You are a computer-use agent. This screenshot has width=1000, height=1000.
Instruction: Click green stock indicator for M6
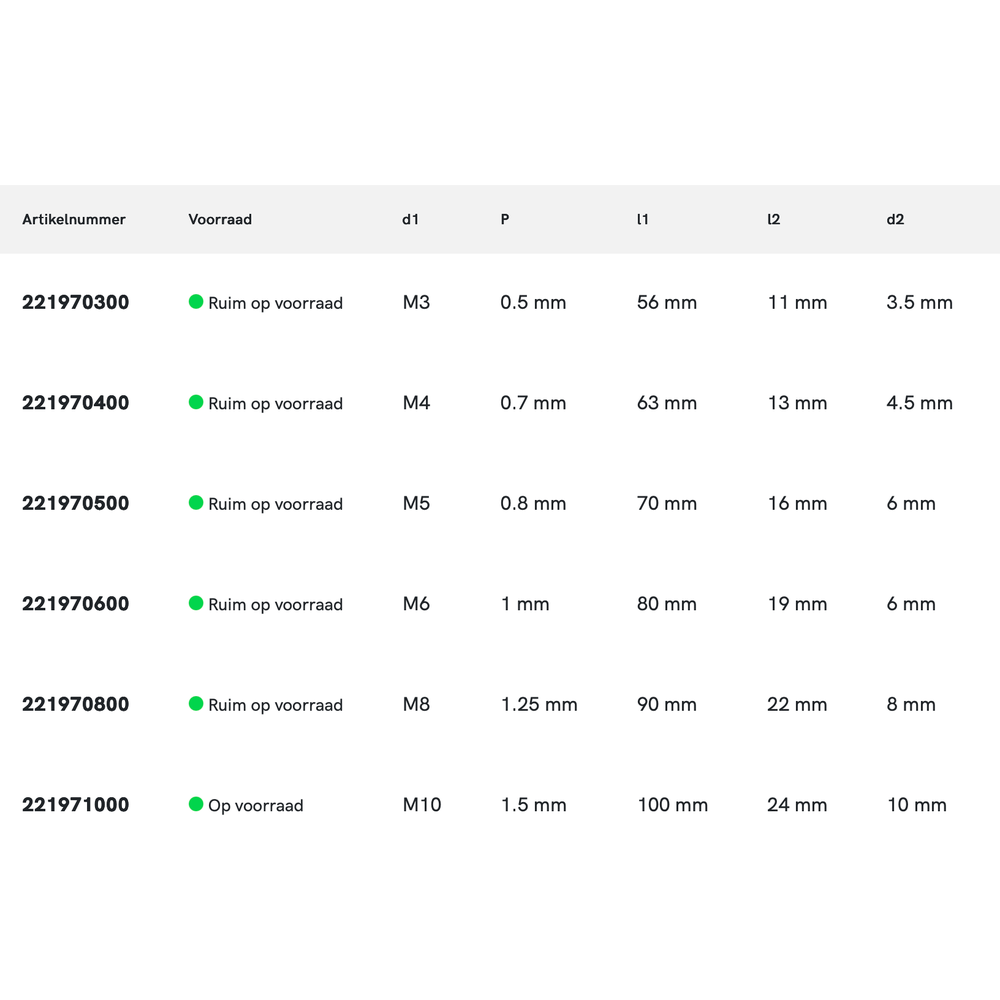196,603
